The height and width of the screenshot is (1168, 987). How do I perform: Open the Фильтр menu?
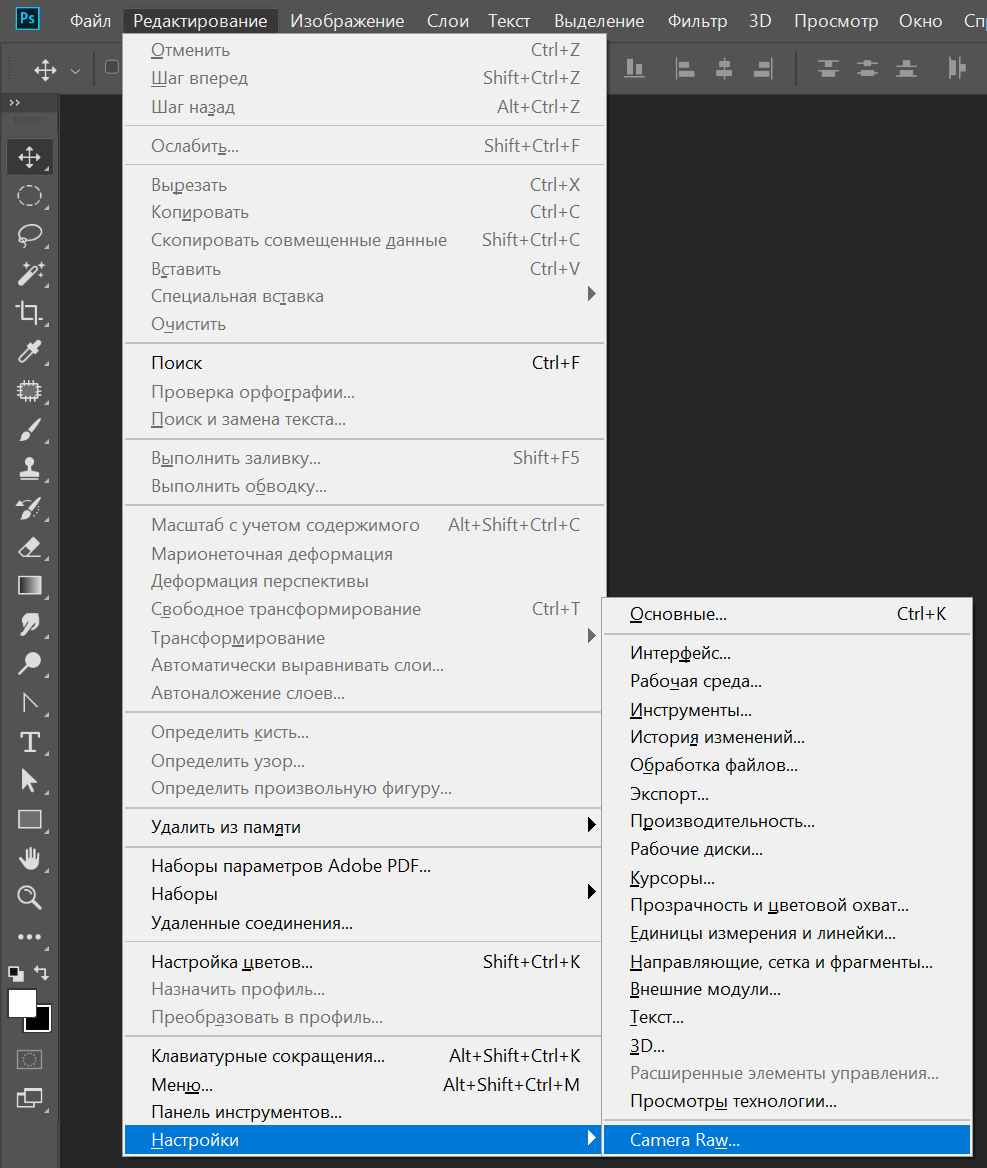697,21
